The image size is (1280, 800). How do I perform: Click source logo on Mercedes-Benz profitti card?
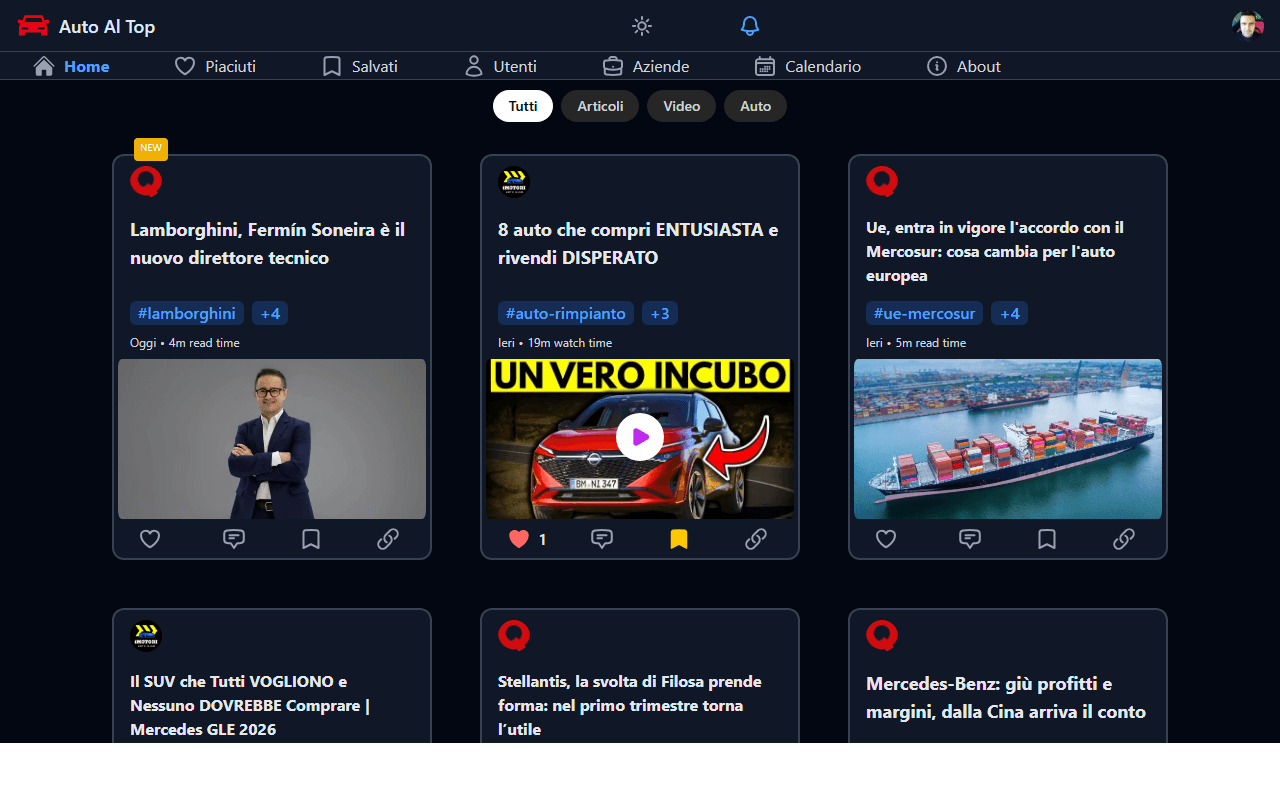882,636
